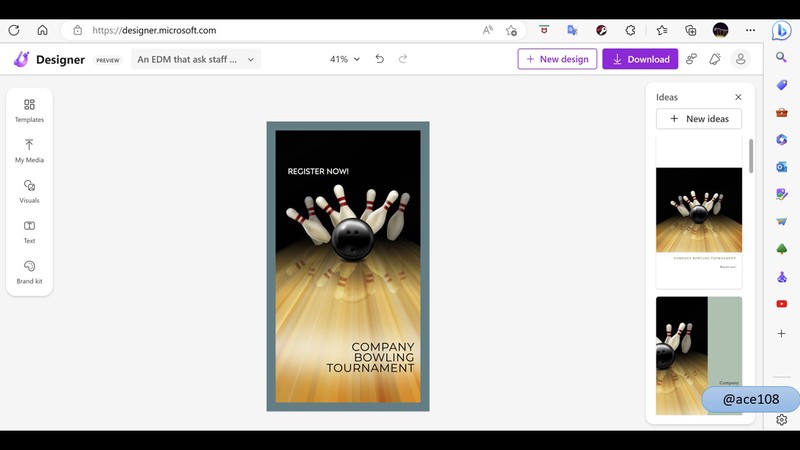Go to browser home page
Viewport: 800px width, 450px height.
coord(42,30)
